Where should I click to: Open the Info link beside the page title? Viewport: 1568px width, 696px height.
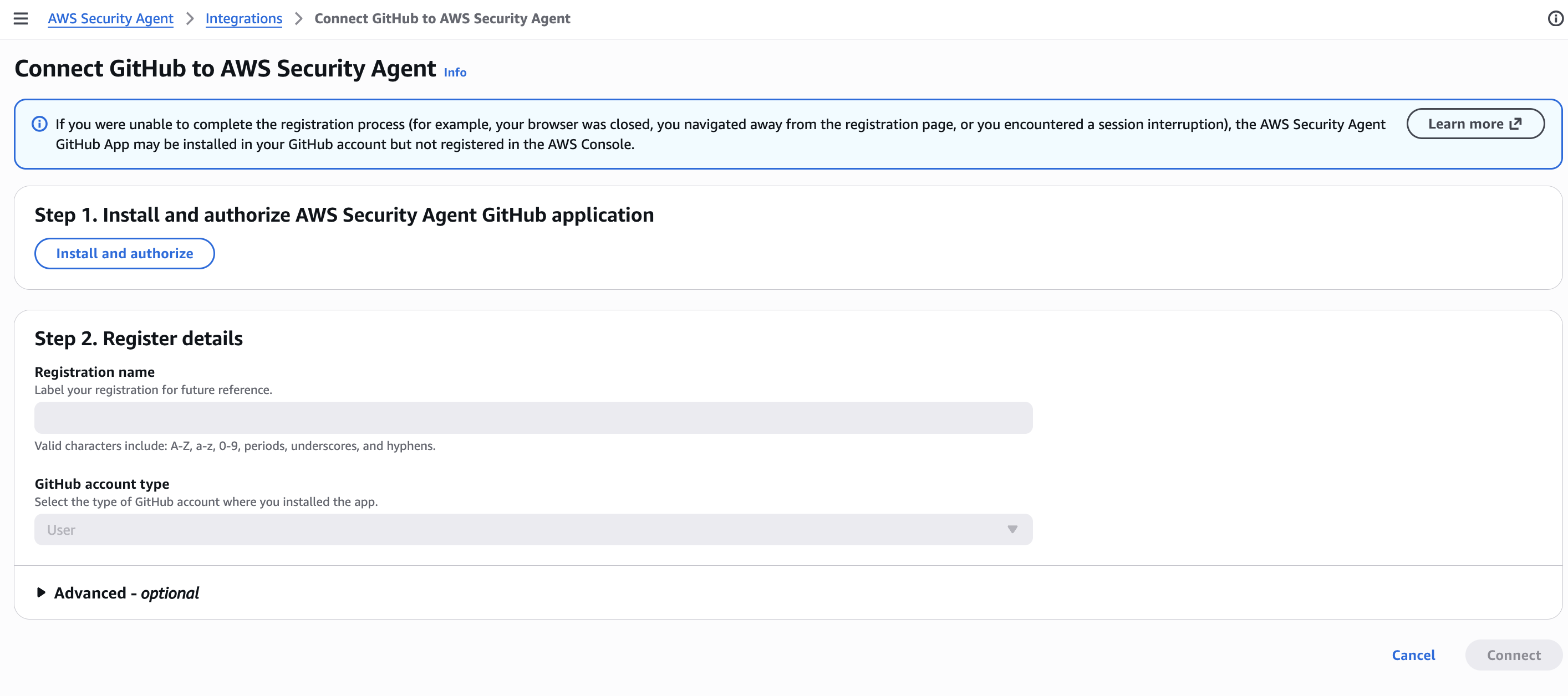(455, 72)
